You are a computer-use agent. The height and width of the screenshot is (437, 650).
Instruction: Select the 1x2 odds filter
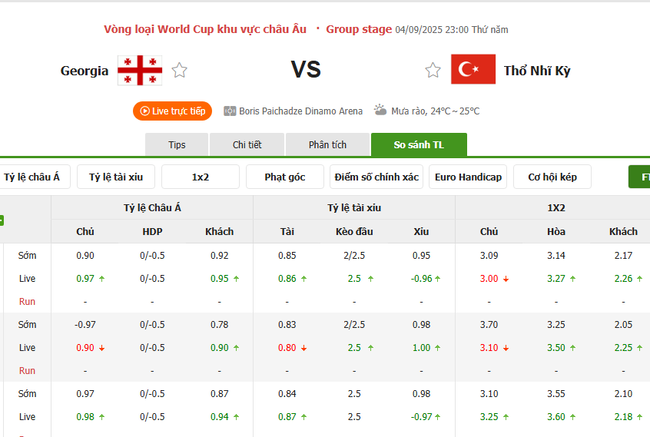(x=200, y=177)
